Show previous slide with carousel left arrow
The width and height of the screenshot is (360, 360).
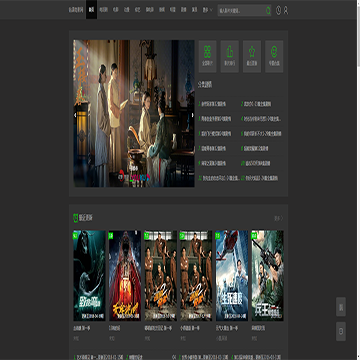[x=75, y=115]
